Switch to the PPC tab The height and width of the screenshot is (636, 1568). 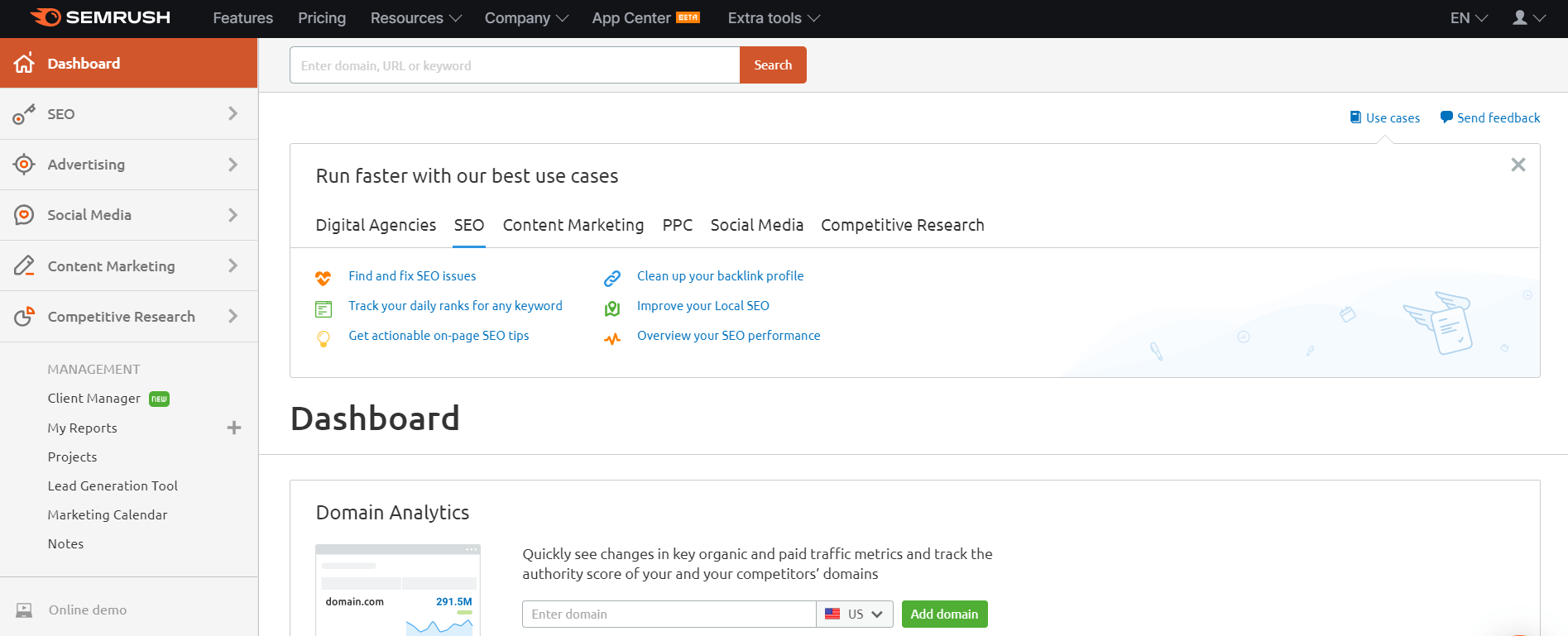tap(678, 225)
